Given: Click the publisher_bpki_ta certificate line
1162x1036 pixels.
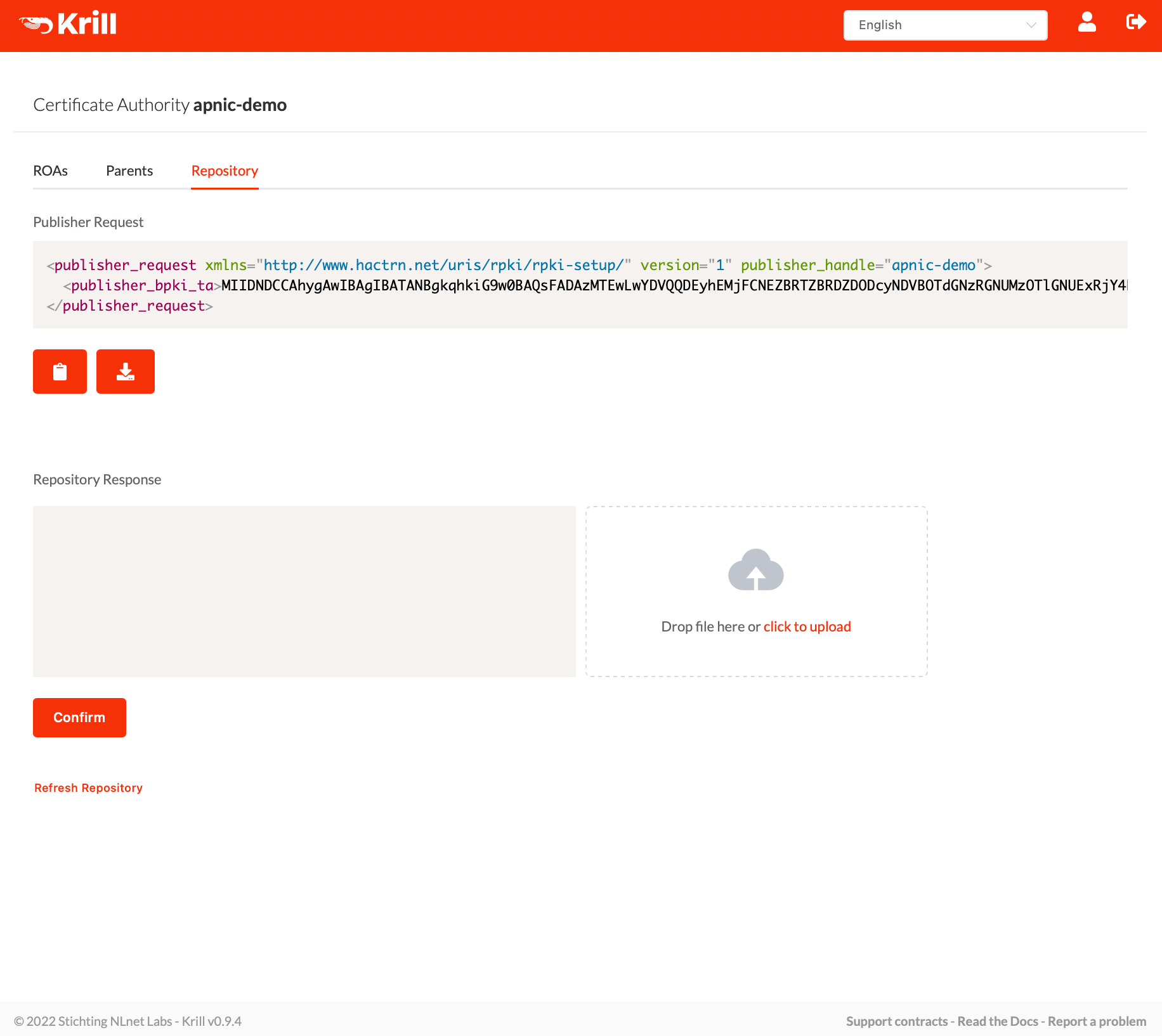Looking at the screenshot, I should pyautogui.click(x=595, y=286).
